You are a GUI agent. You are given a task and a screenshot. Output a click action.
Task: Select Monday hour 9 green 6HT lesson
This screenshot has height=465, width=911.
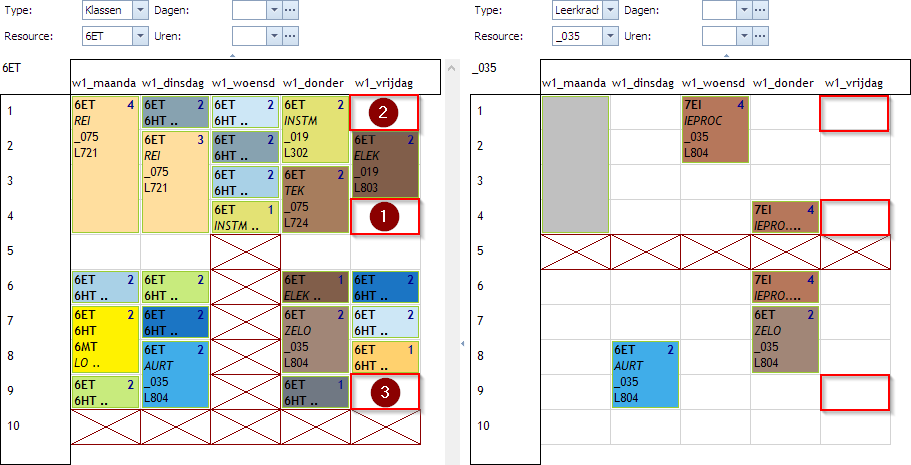(105, 392)
